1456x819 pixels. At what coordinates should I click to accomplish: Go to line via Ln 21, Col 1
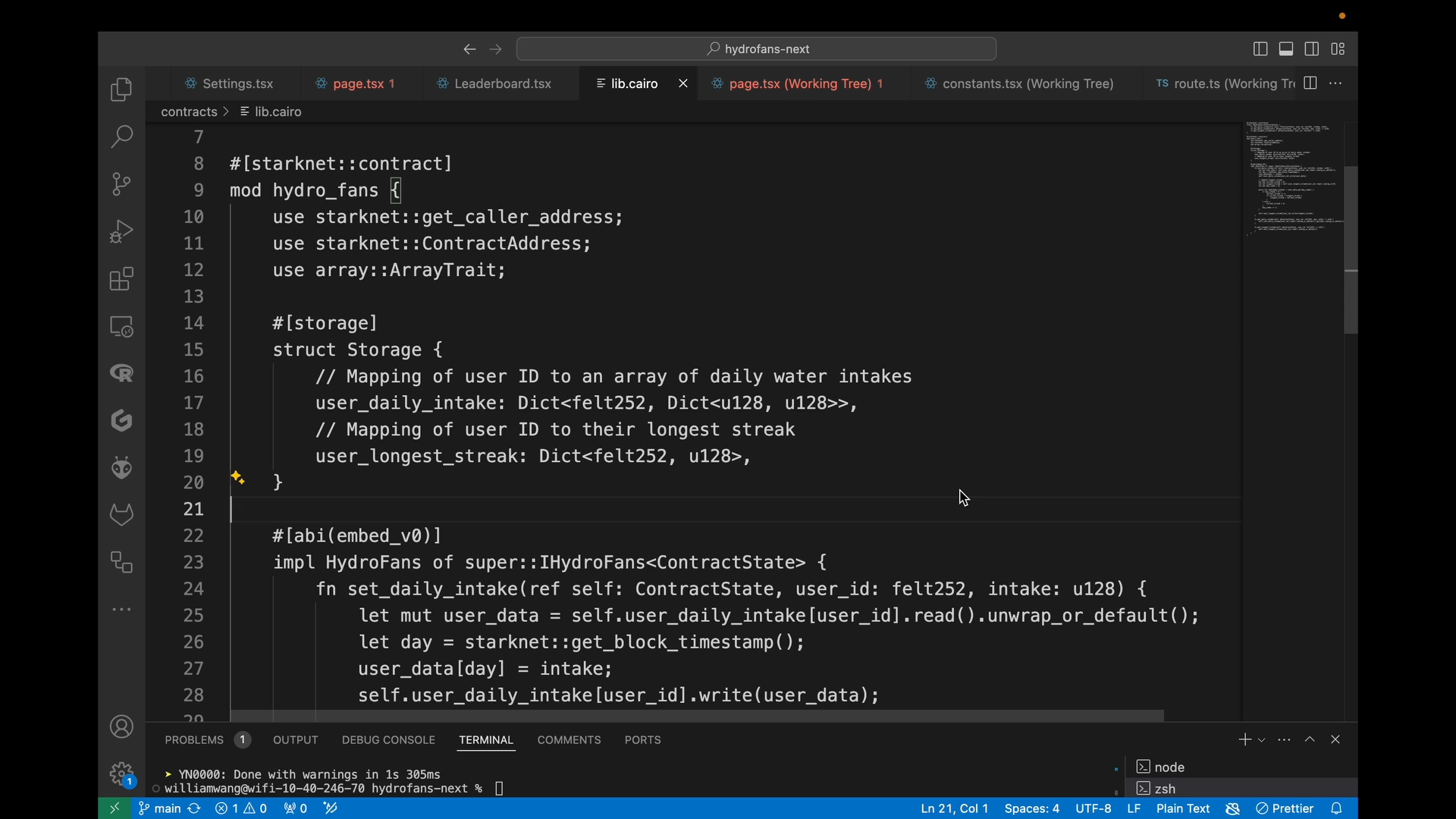pos(955,808)
